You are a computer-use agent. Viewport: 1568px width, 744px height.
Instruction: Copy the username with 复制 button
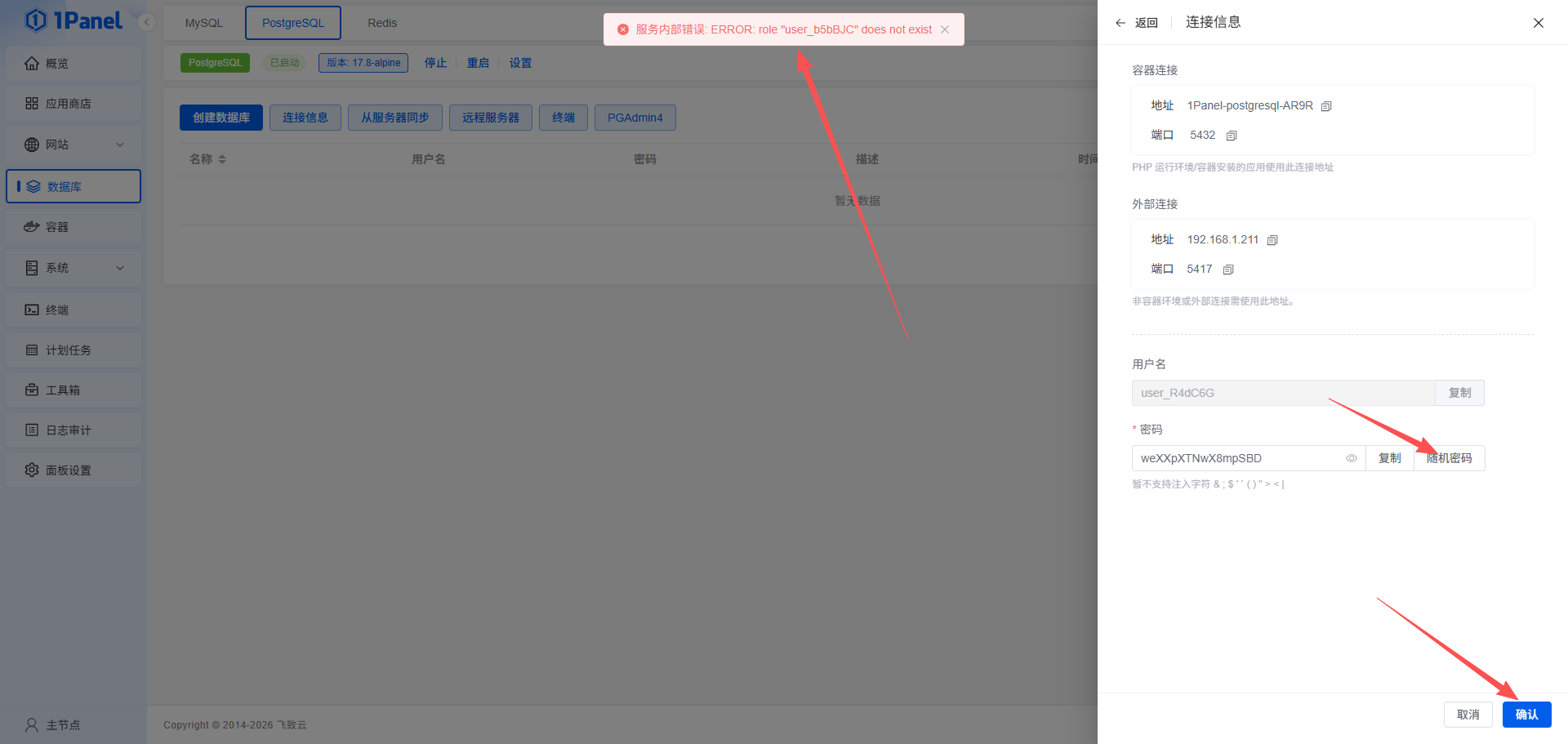pos(1459,393)
